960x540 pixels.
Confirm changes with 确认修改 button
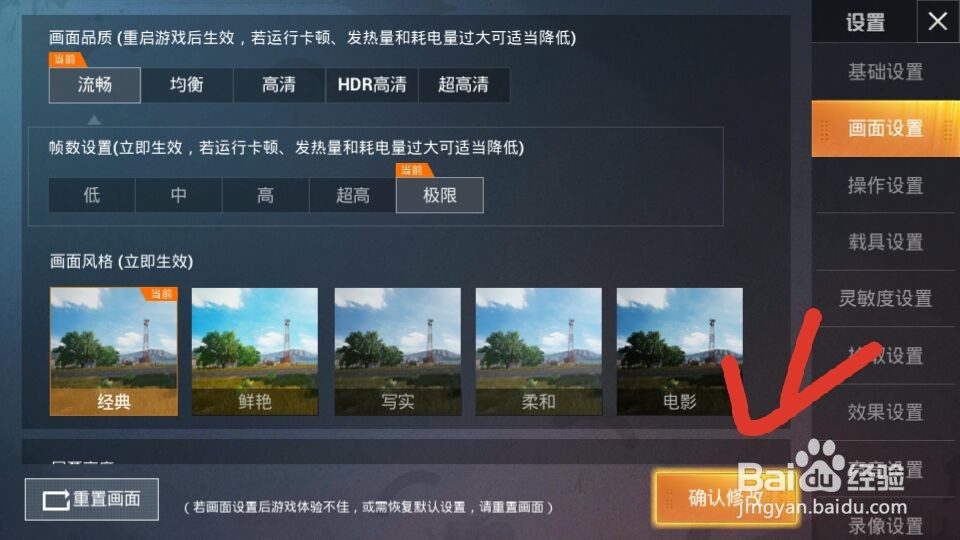point(726,498)
